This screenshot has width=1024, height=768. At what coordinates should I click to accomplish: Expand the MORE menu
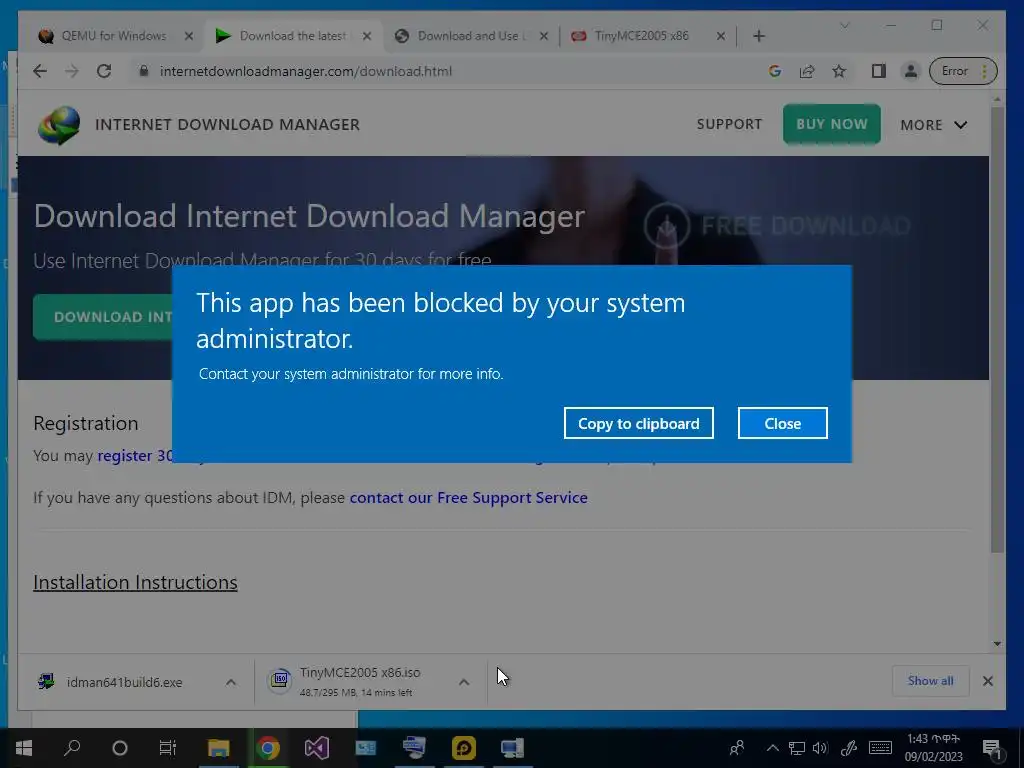(x=933, y=125)
